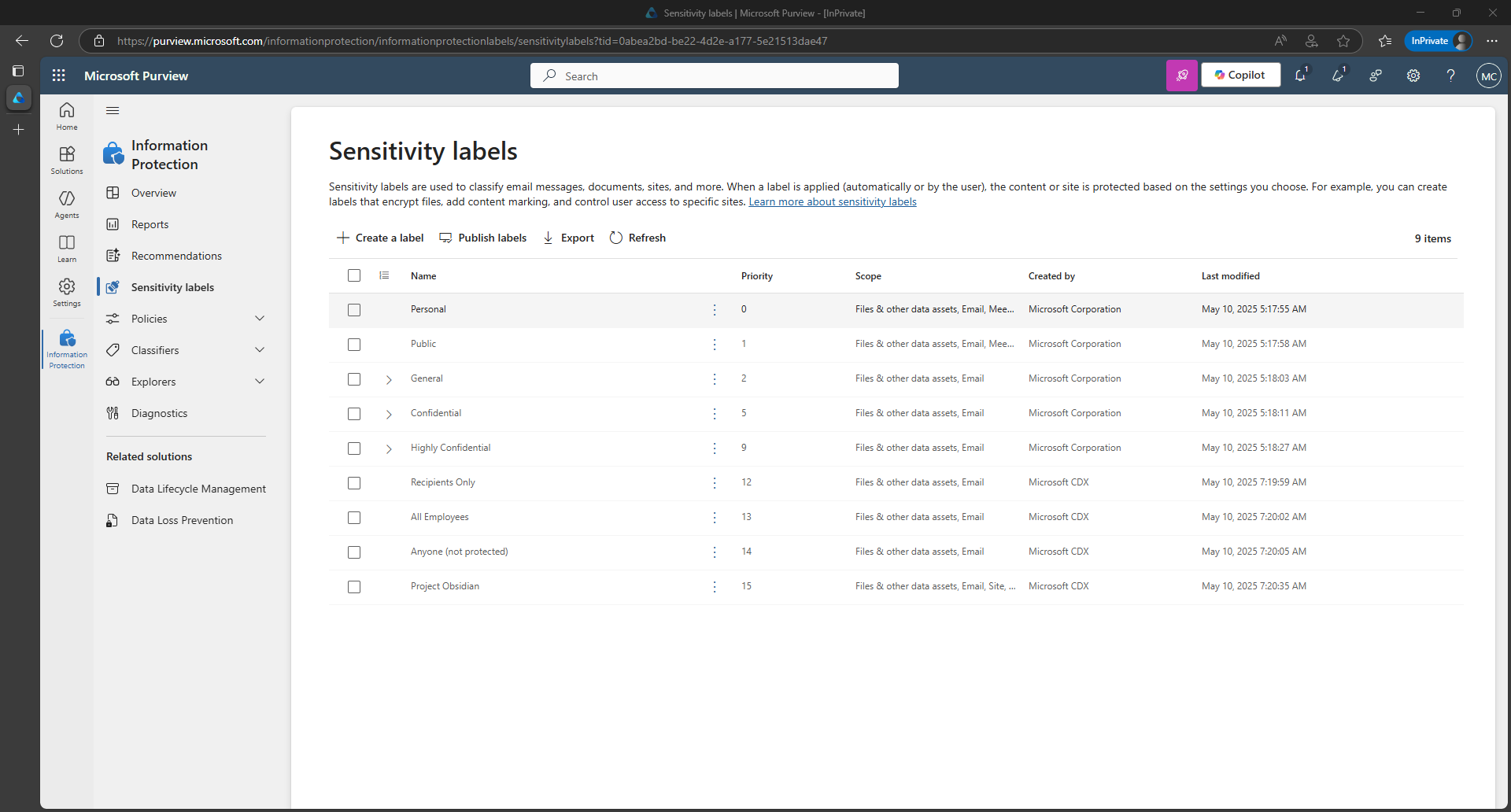1511x812 pixels.
Task: Open Agents in the left rail
Action: click(67, 204)
